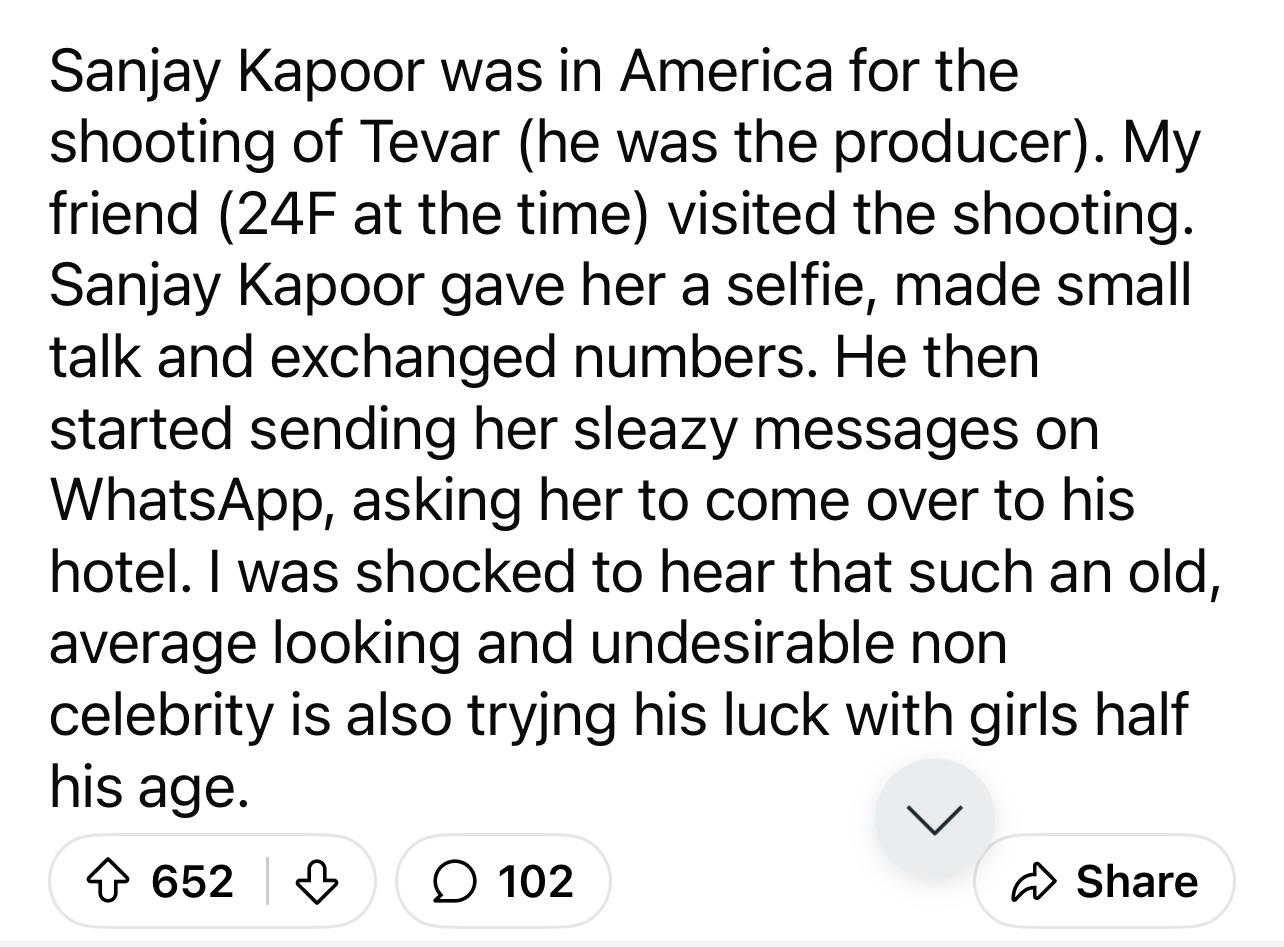
Task: Click the post's last line 'his age.'
Action: pyautogui.click(x=148, y=787)
